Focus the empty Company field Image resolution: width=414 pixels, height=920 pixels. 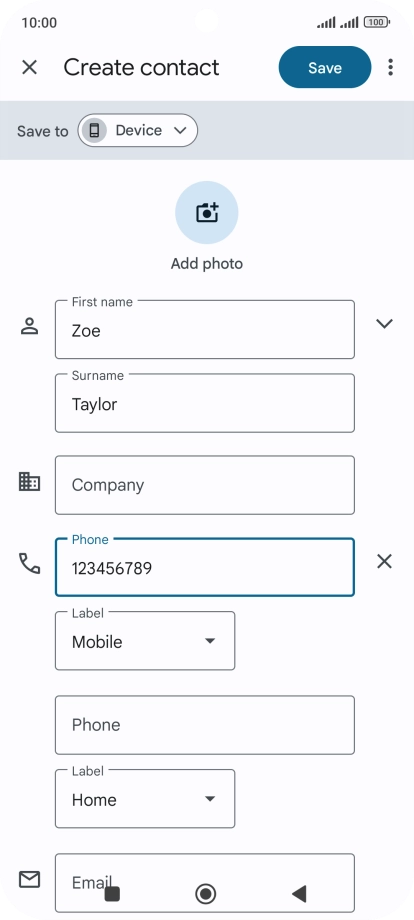tap(205, 485)
